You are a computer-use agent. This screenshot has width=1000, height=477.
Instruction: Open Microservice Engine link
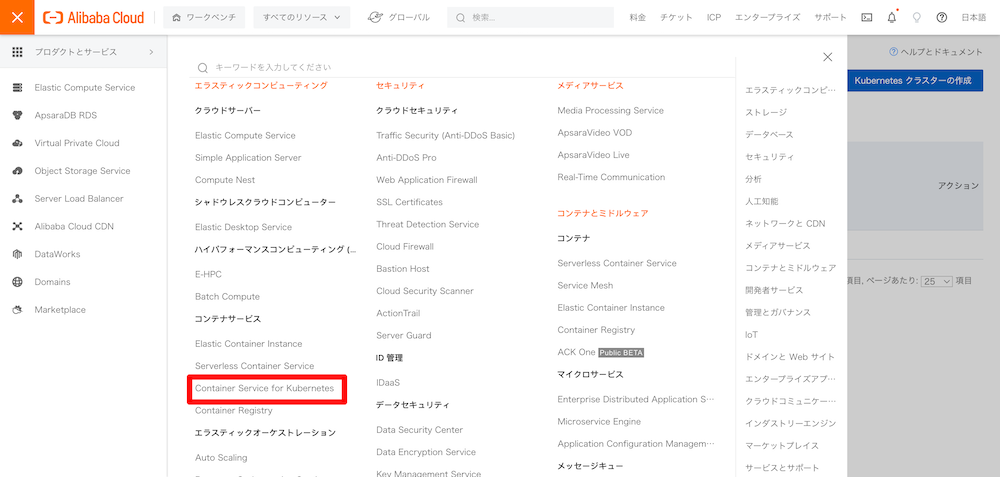coord(599,422)
